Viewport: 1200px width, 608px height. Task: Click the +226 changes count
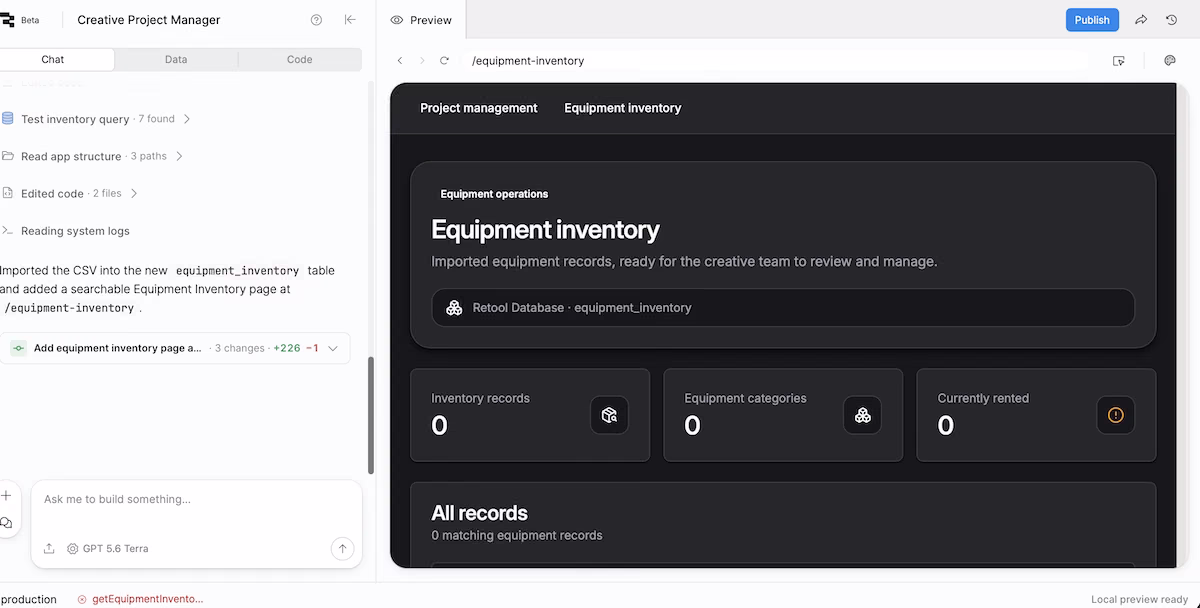pos(287,348)
